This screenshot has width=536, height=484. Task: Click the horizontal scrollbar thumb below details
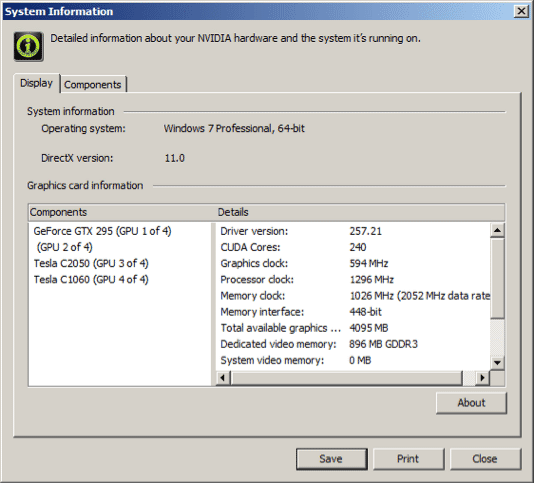[x=347, y=379]
